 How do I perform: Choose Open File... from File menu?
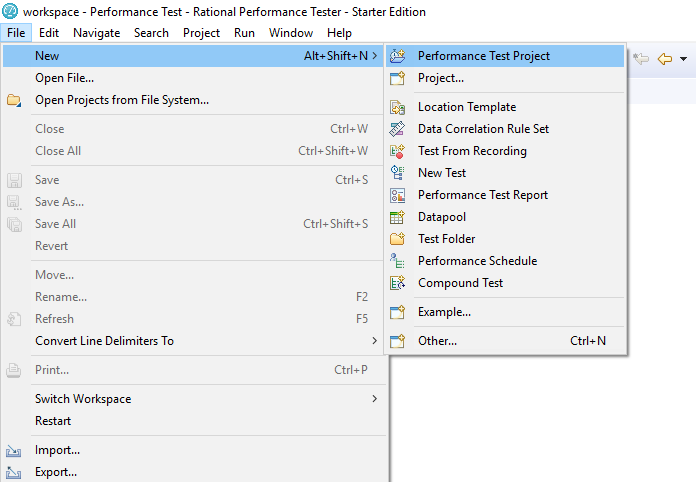pyautogui.click(x=65, y=78)
